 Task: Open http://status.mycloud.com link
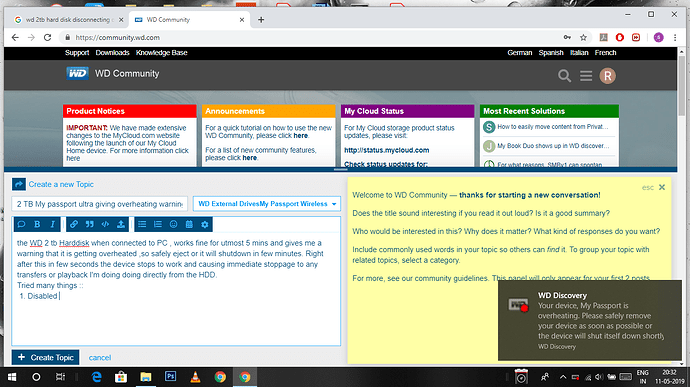click(386, 150)
